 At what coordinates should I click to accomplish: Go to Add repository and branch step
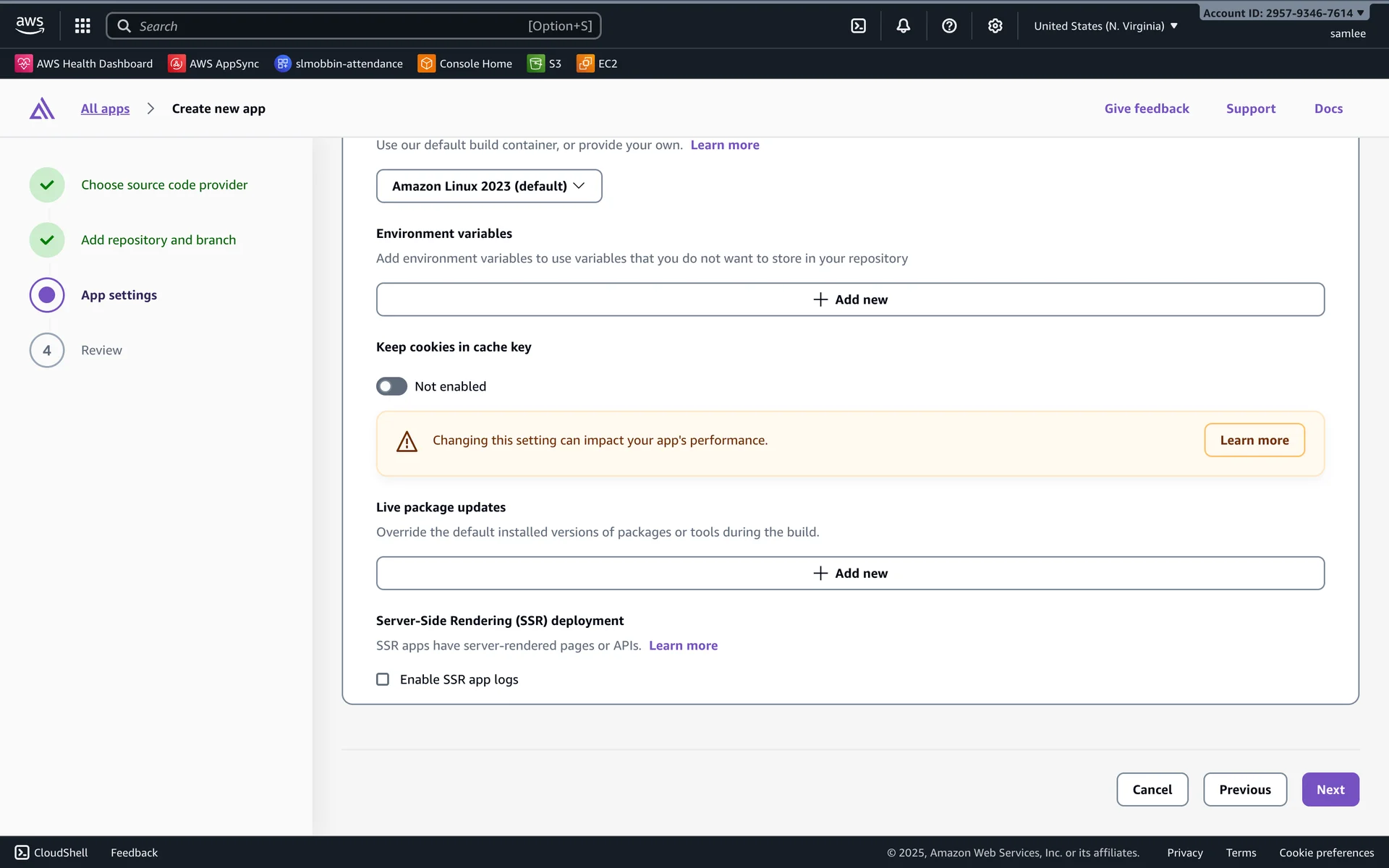(158, 240)
